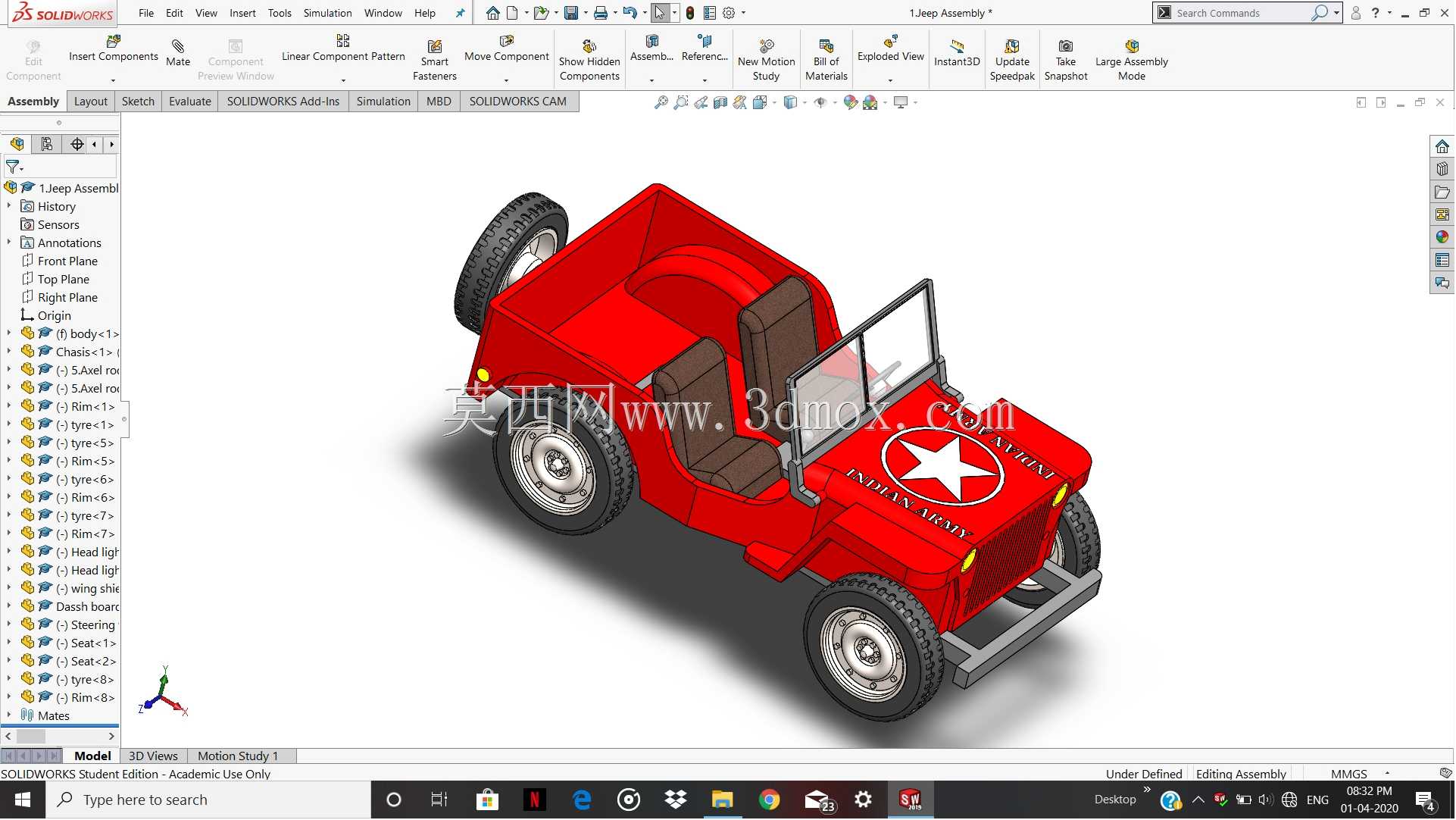Switch to SOLIDWORKS CAM tab
The image size is (1456, 820).
517,102
